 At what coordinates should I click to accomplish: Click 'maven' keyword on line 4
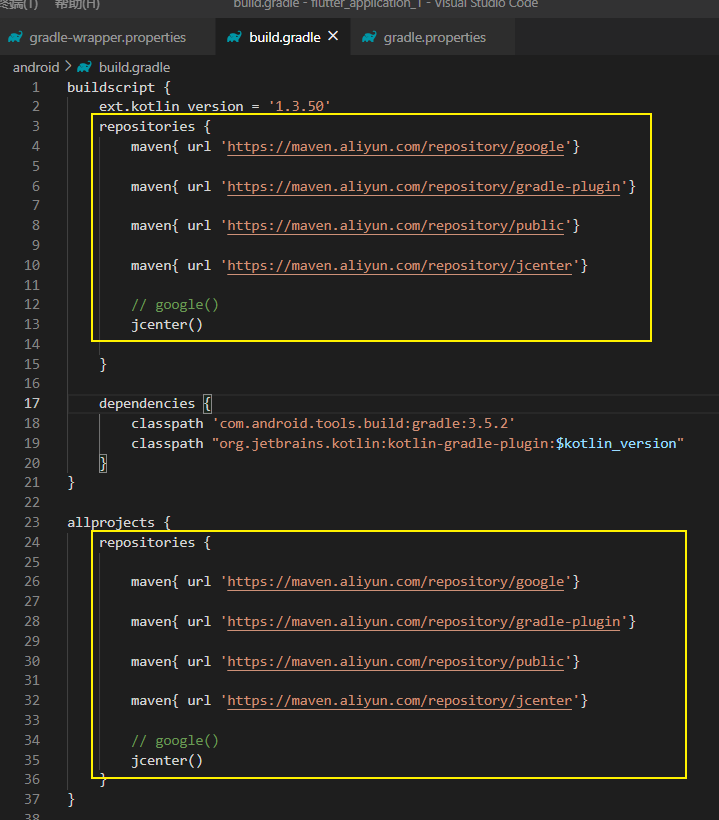coord(151,146)
